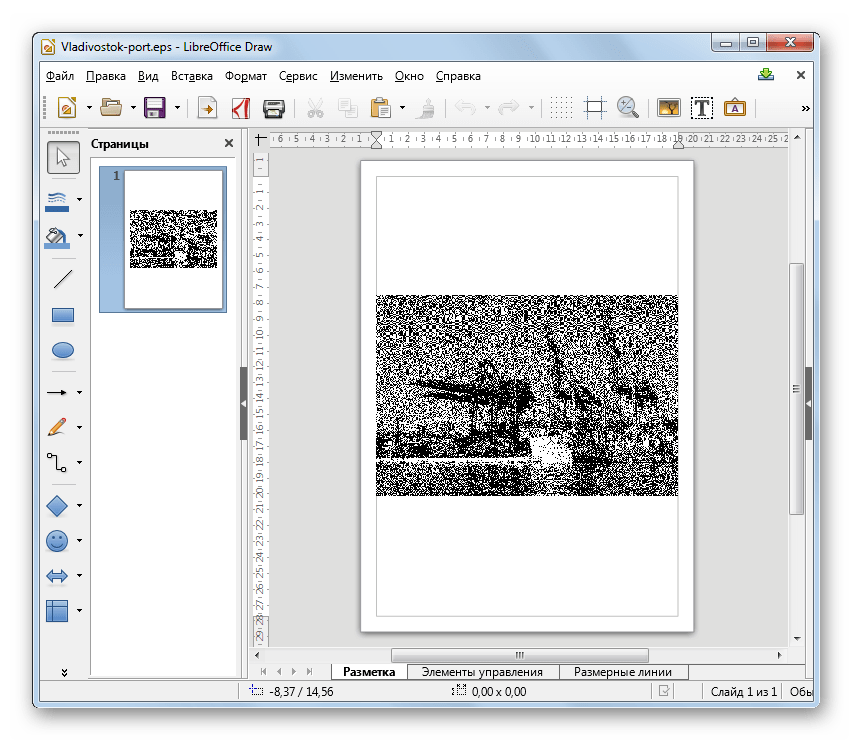The width and height of the screenshot is (853, 741).
Task: Pick the straight Line drawing tool
Action: 62,278
